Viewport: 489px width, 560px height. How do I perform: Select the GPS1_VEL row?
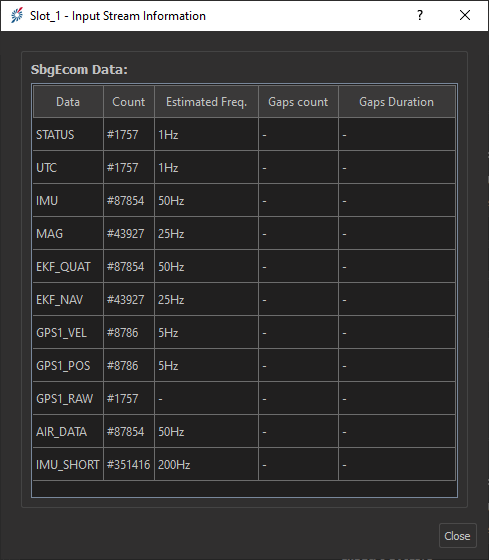(x=244, y=333)
